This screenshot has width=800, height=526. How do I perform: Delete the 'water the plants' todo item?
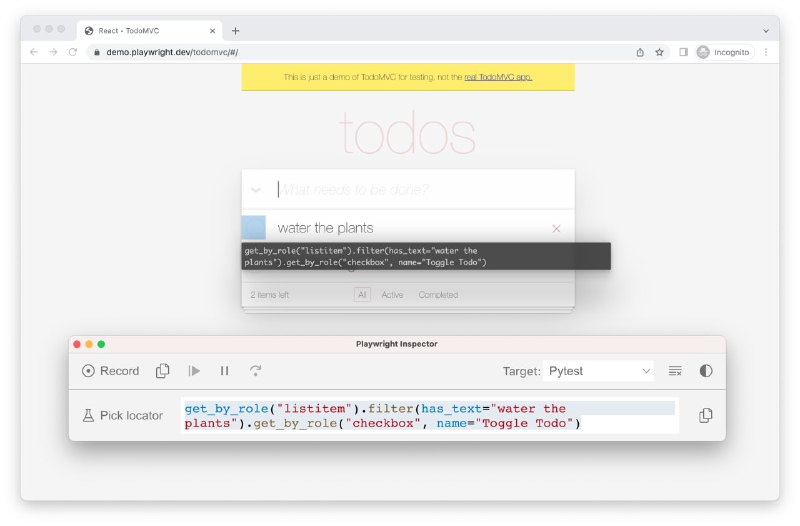click(556, 229)
